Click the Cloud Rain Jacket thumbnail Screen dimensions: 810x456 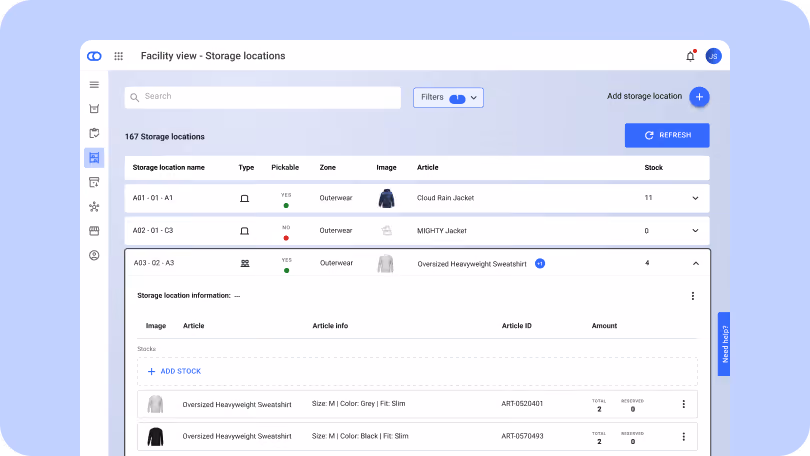click(x=386, y=198)
